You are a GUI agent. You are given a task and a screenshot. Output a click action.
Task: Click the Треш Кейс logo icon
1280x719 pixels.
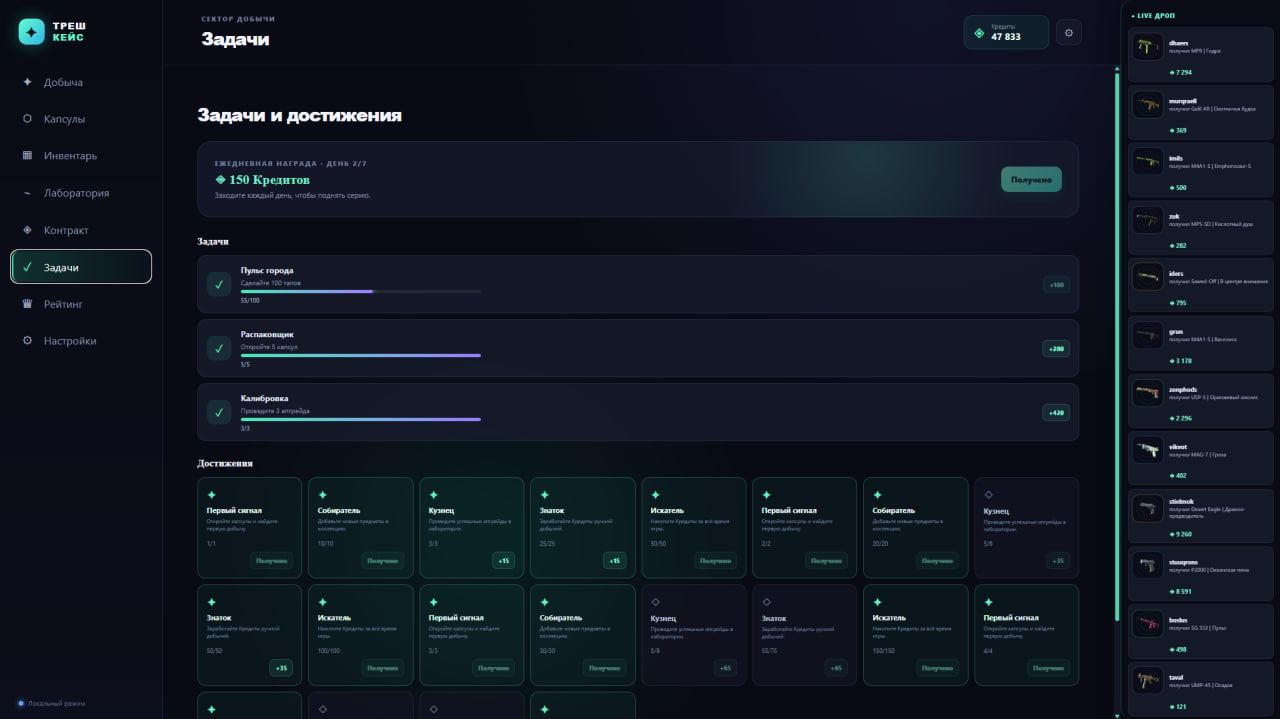tap(32, 32)
